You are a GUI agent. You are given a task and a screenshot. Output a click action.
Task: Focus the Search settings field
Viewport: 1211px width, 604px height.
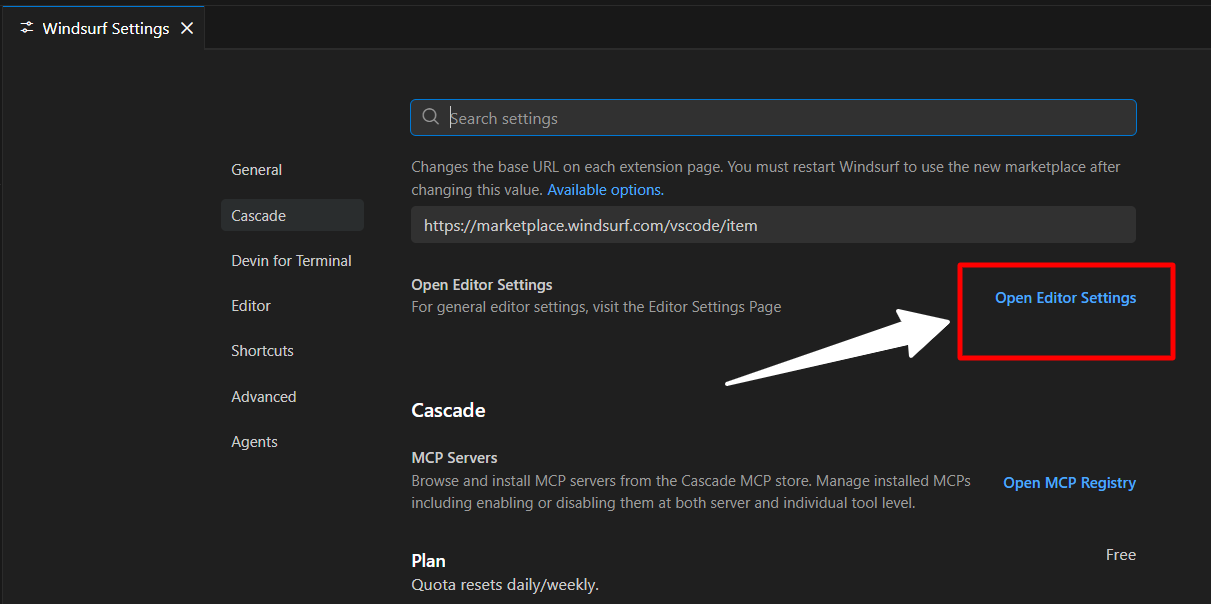point(773,117)
